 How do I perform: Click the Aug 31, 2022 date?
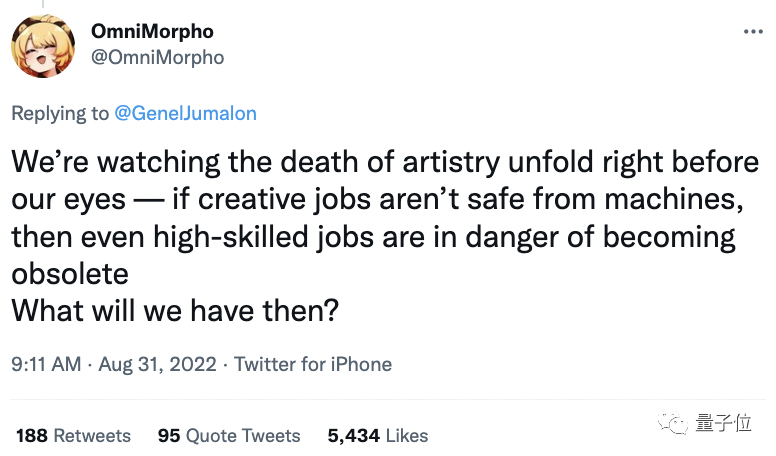160,365
